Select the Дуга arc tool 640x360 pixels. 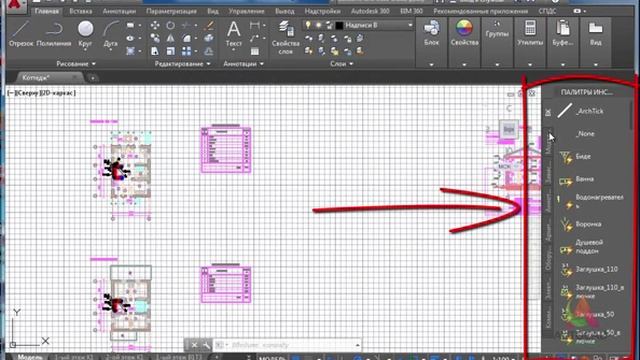click(110, 33)
